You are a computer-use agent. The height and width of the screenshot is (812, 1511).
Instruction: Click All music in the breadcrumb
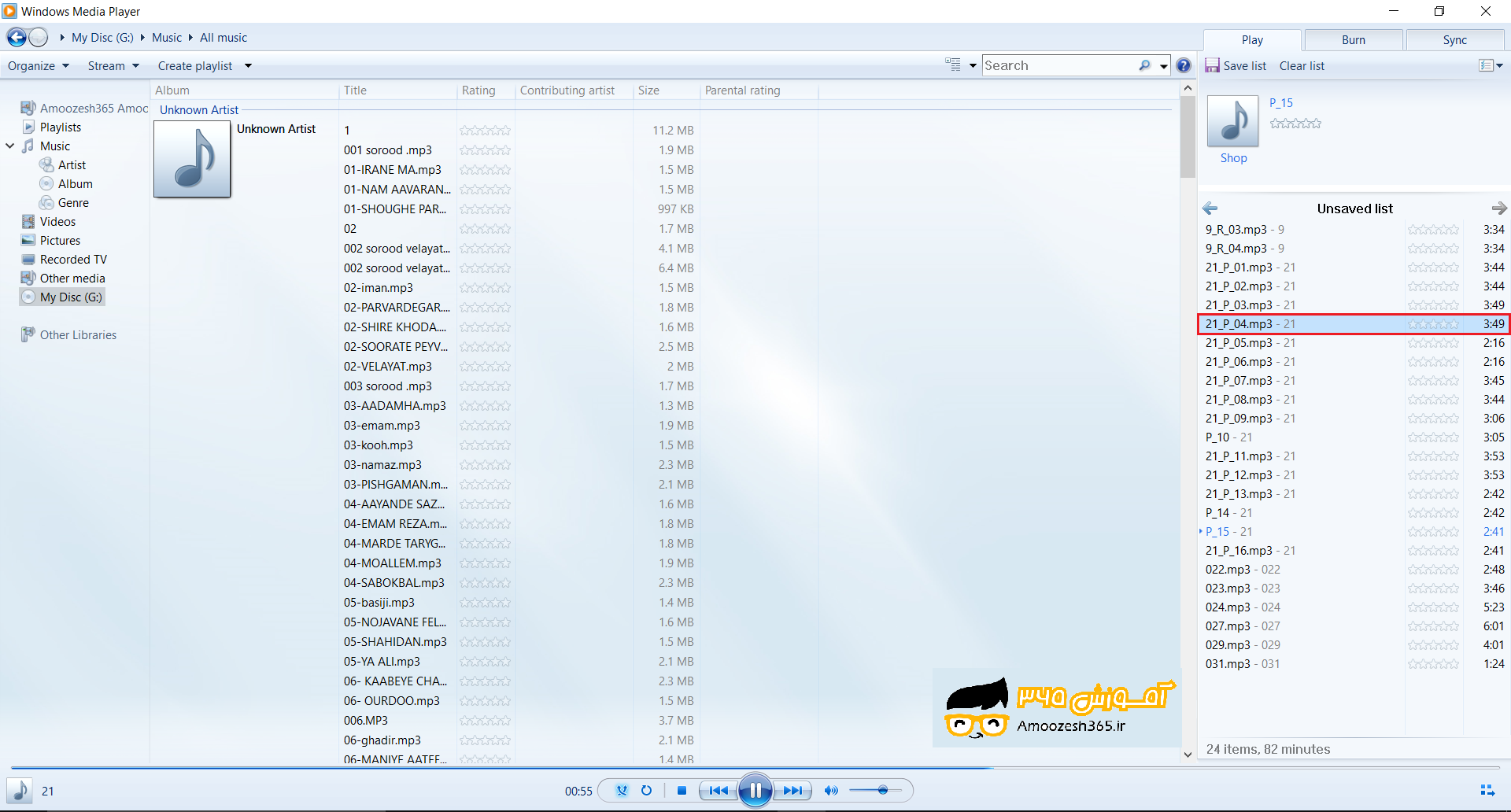click(x=224, y=38)
